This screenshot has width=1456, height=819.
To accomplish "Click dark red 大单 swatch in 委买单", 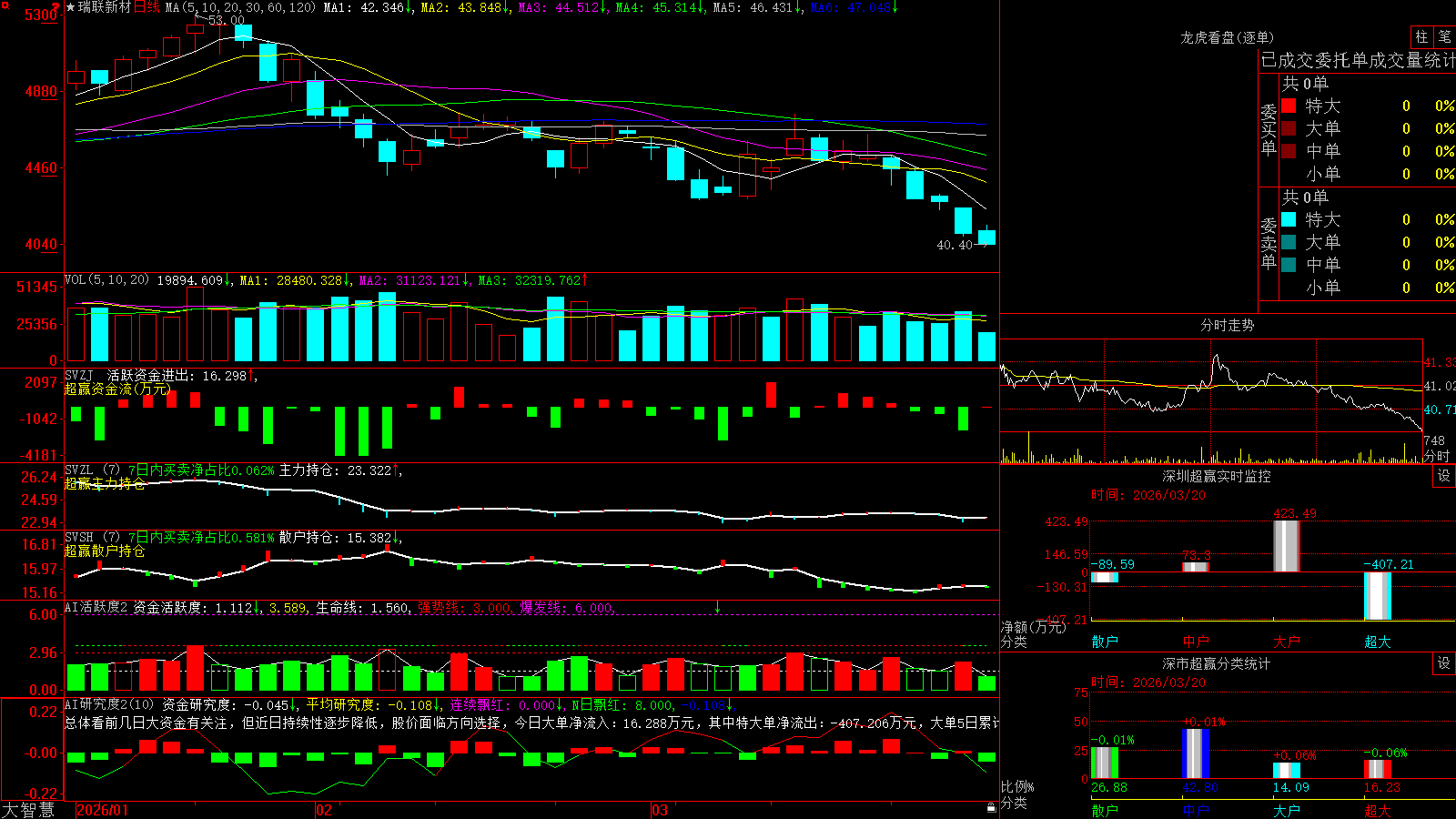I will 1289,128.
